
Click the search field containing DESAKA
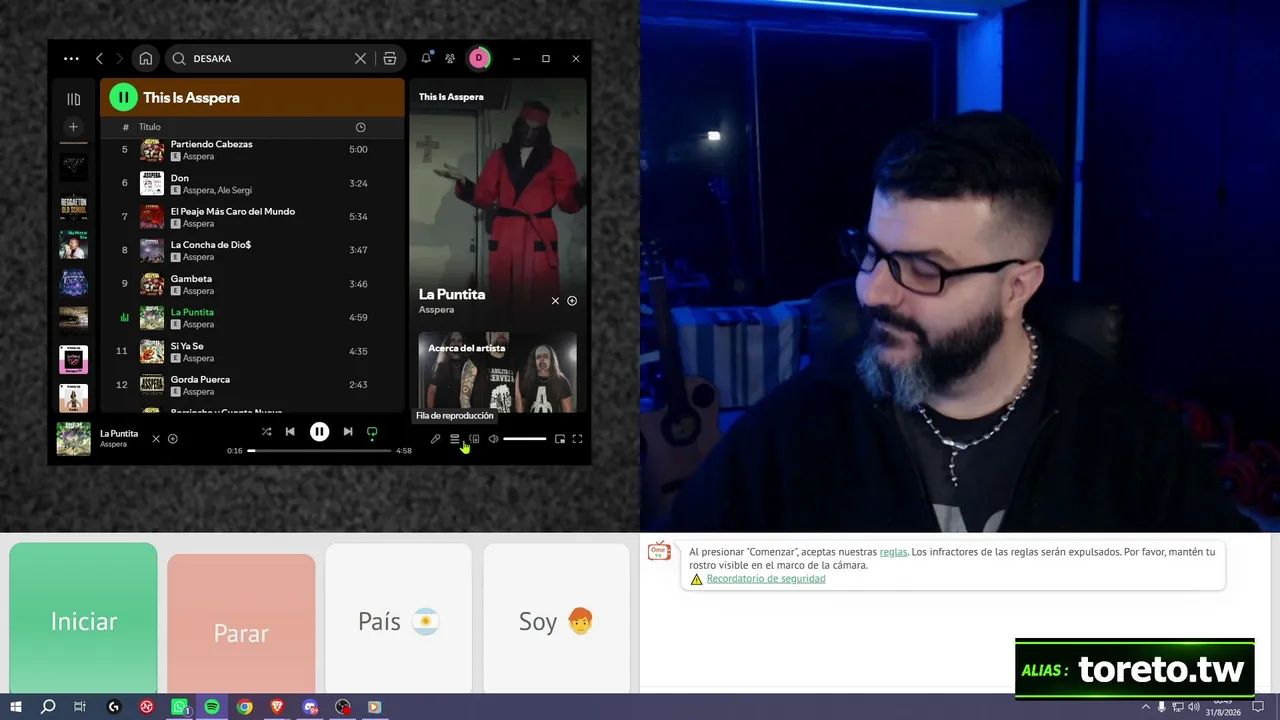pos(270,59)
